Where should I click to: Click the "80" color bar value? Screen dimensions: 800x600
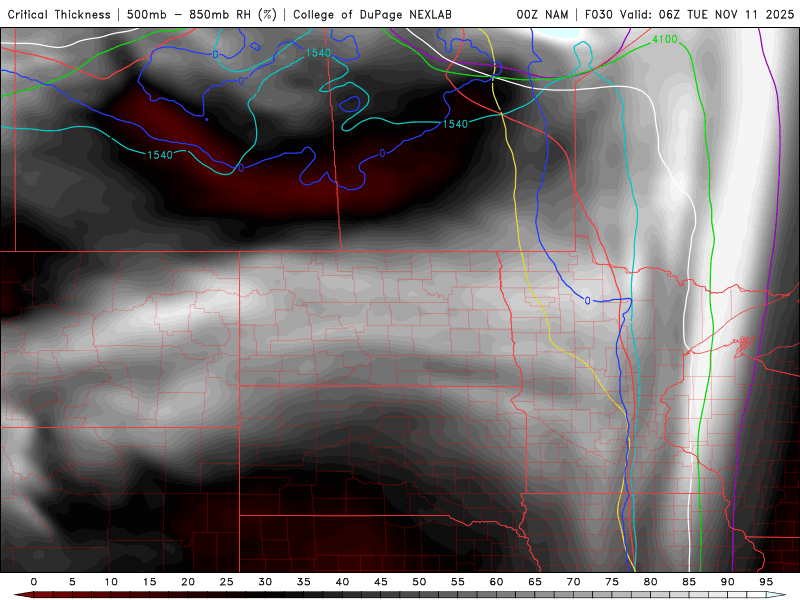click(651, 582)
